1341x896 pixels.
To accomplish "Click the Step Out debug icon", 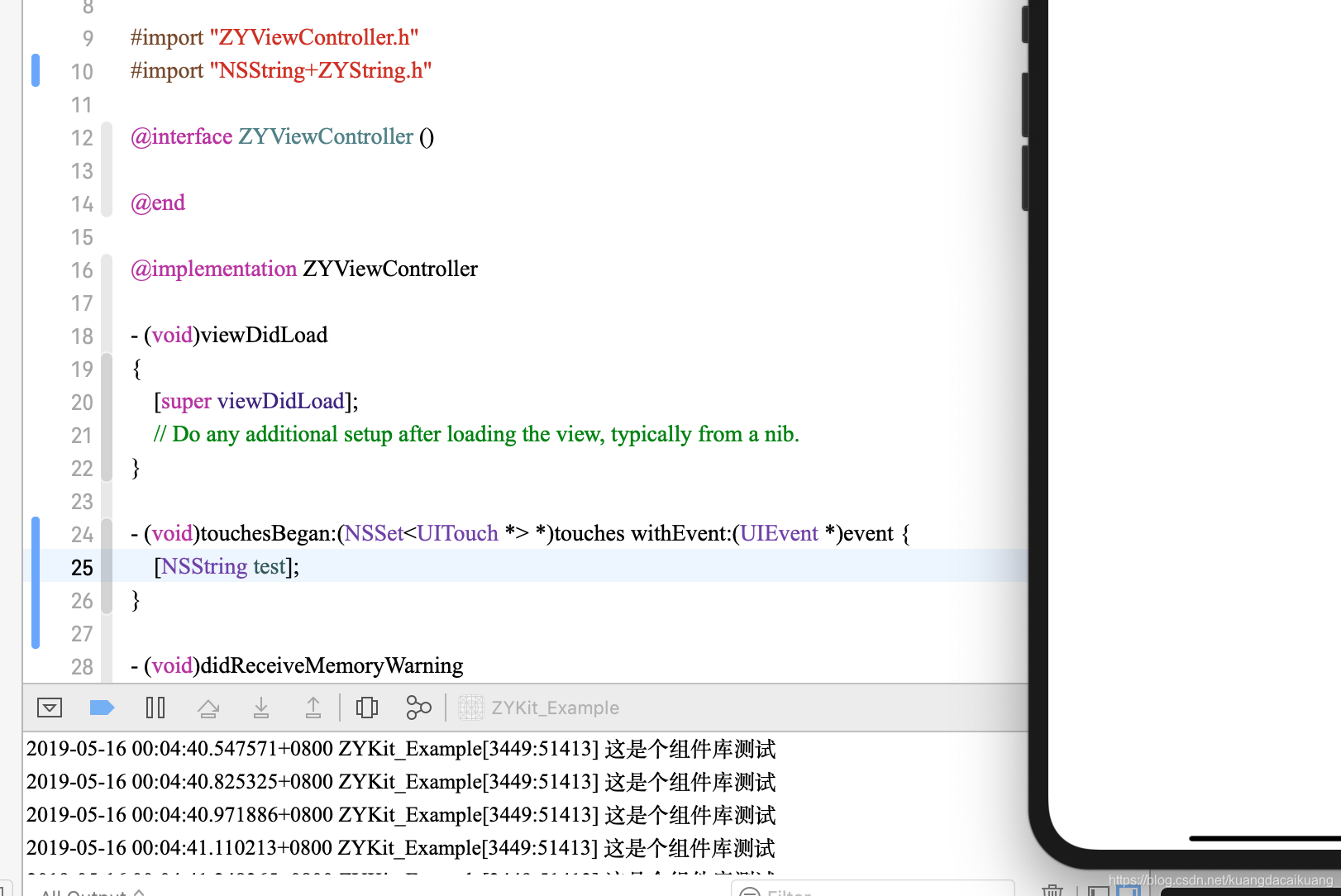I will tap(313, 708).
